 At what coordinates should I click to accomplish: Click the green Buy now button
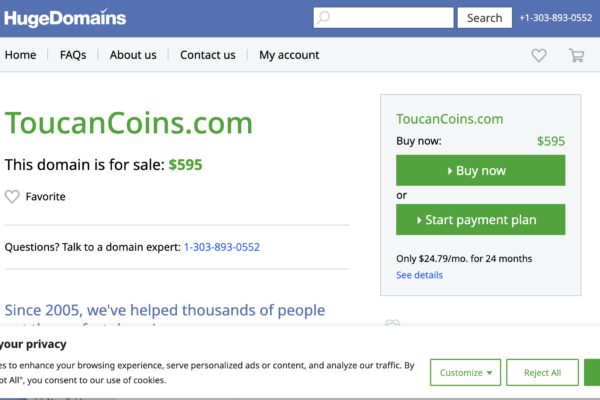click(480, 171)
